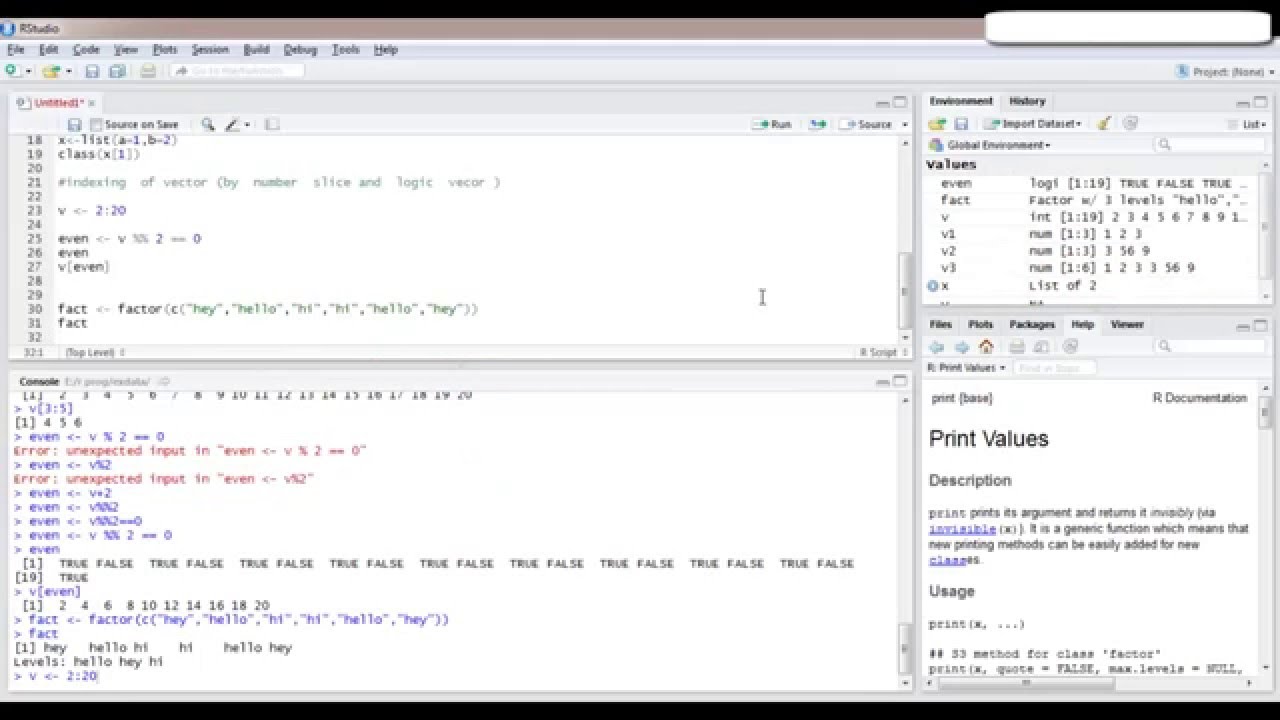Open Help home page icon
The width and height of the screenshot is (1280, 720).
(x=986, y=347)
